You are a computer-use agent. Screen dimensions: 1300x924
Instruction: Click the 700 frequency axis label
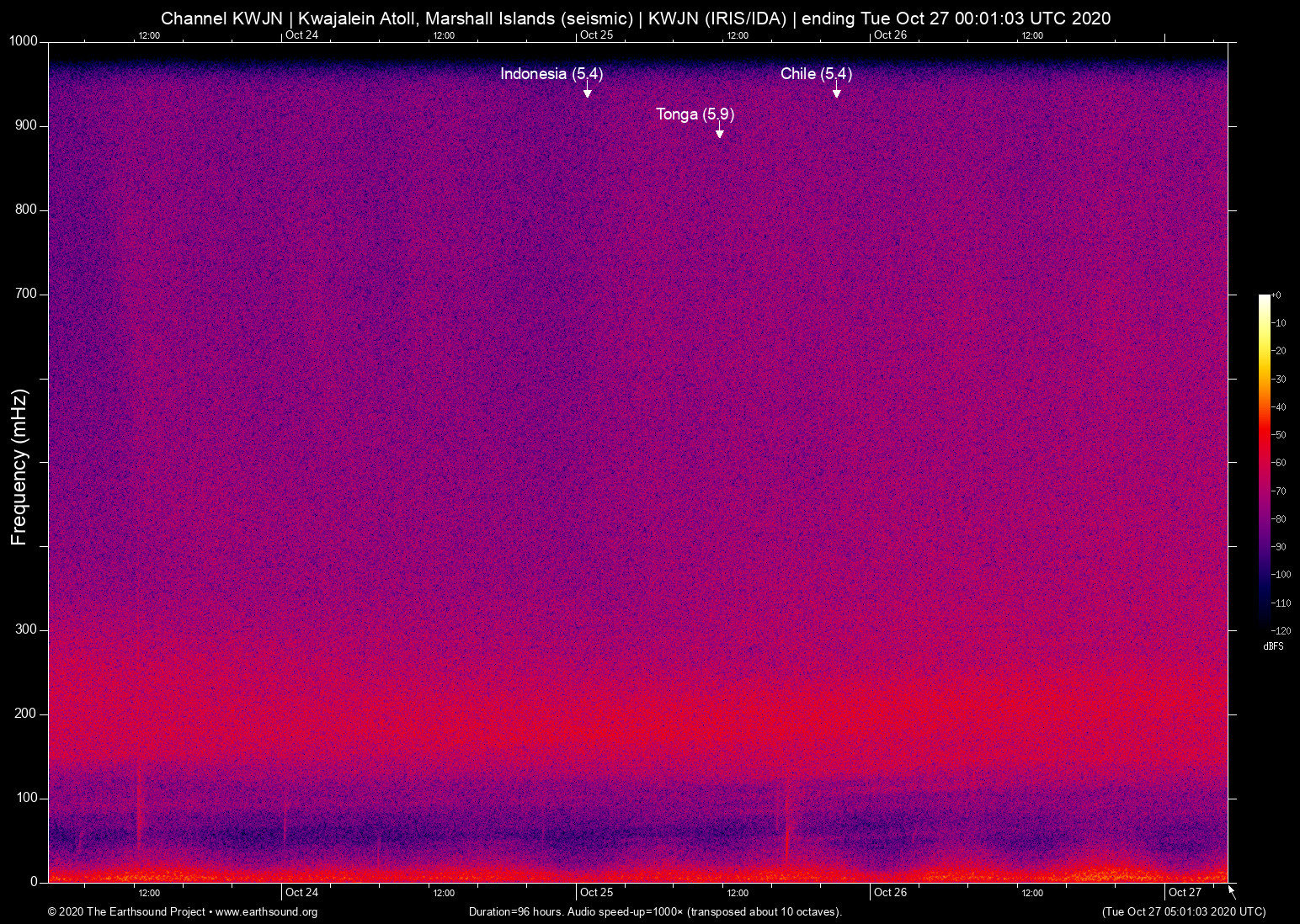point(26,294)
